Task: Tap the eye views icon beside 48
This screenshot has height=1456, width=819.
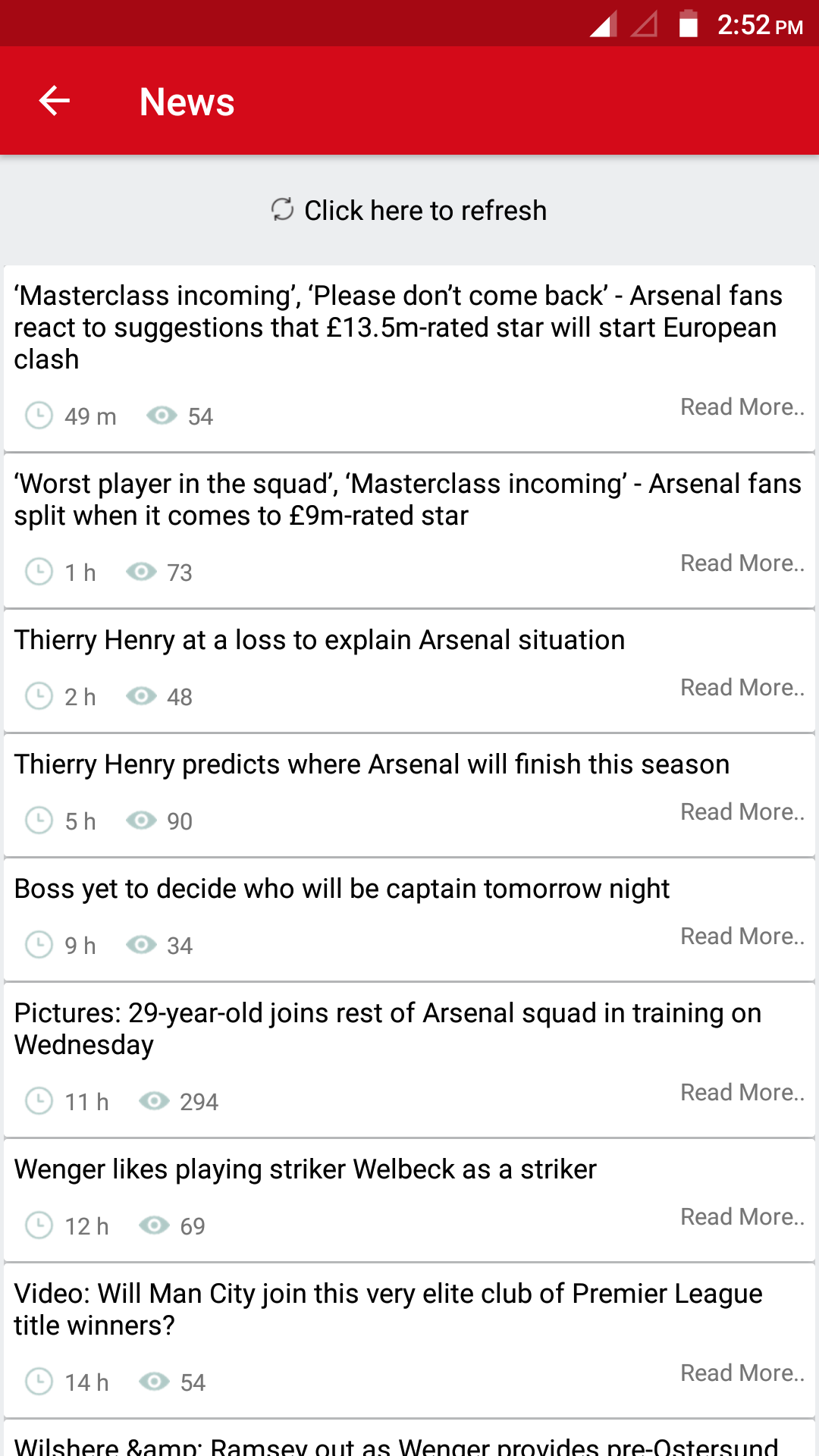Action: pos(141,696)
